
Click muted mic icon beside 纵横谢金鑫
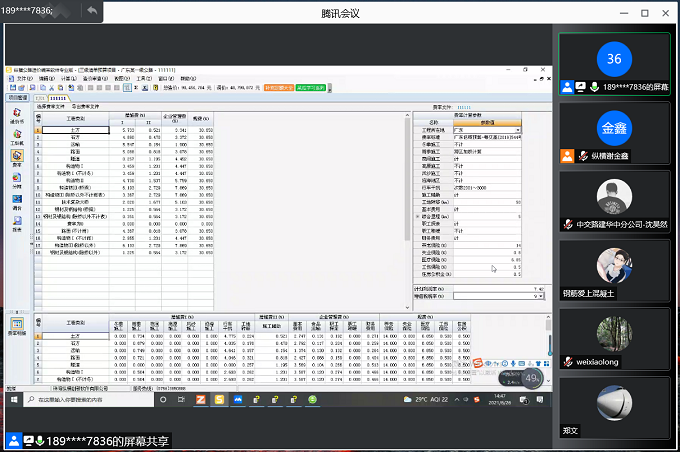pos(583,155)
